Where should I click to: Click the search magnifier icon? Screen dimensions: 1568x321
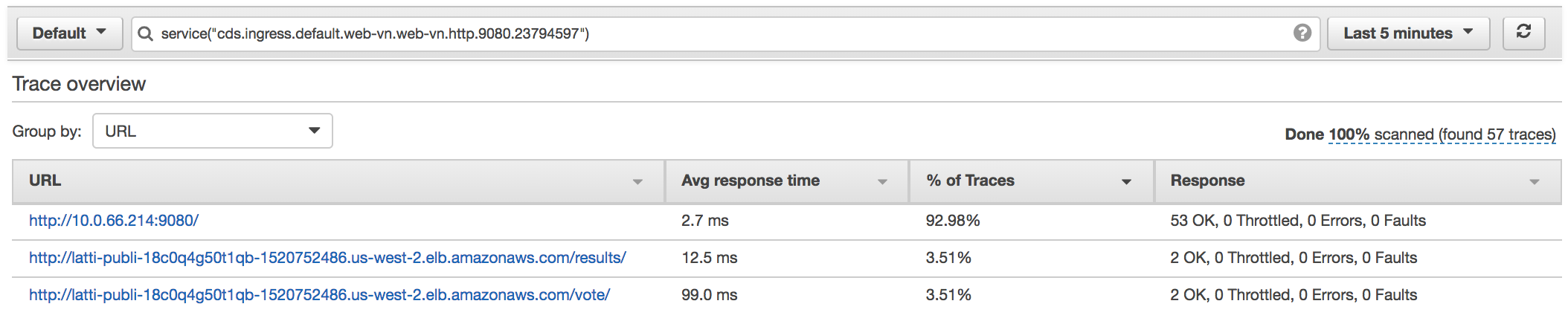point(146,33)
